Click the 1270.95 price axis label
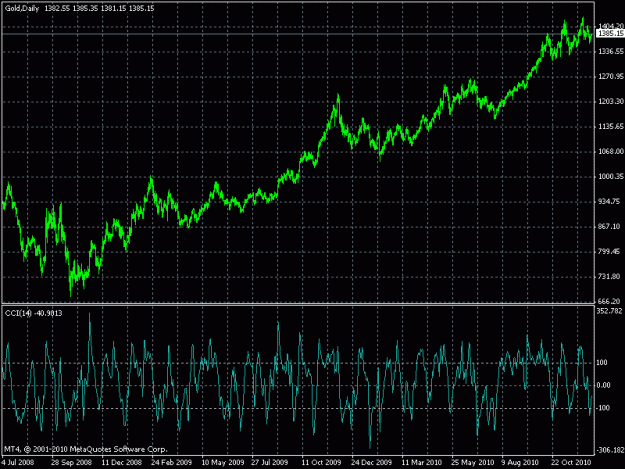Screen dimensions: 625x469 (x=611, y=77)
